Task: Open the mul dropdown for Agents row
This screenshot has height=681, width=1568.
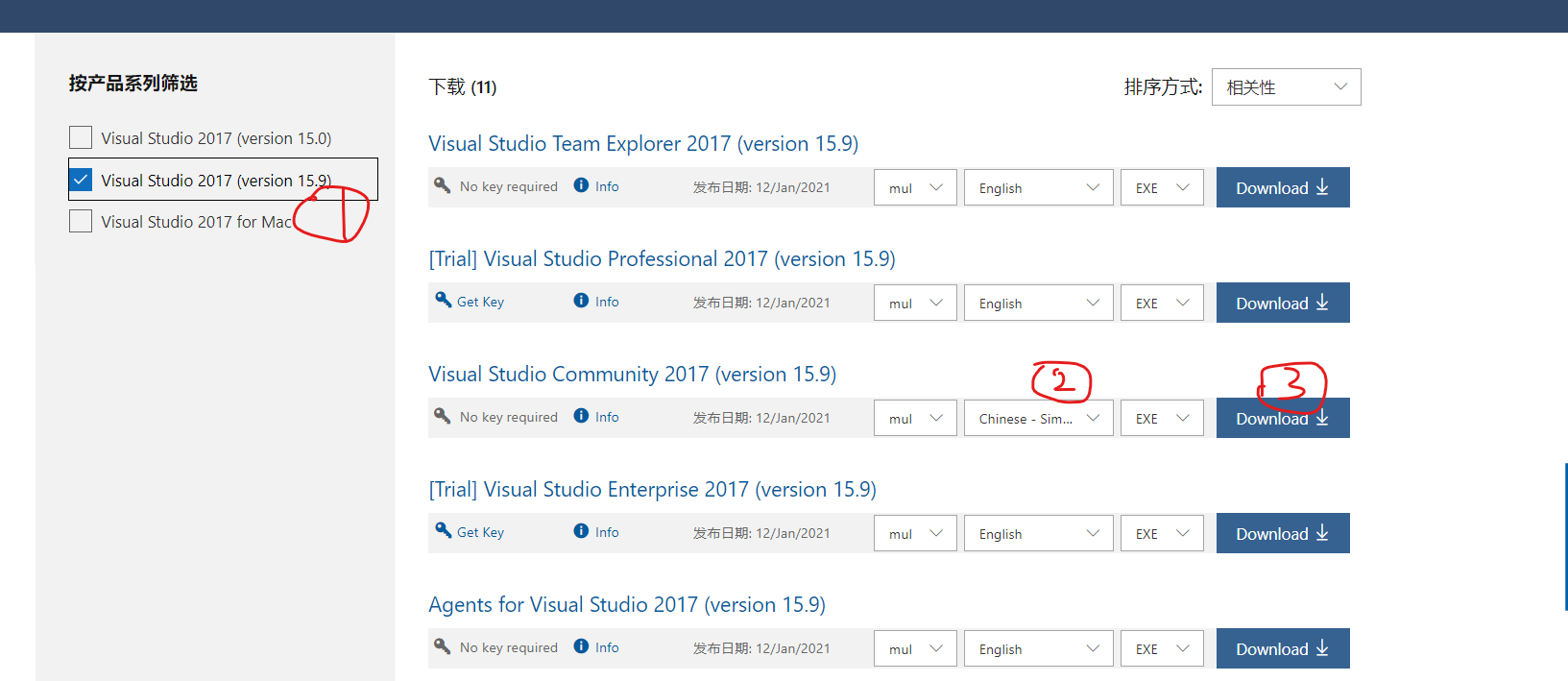Action: [x=915, y=648]
